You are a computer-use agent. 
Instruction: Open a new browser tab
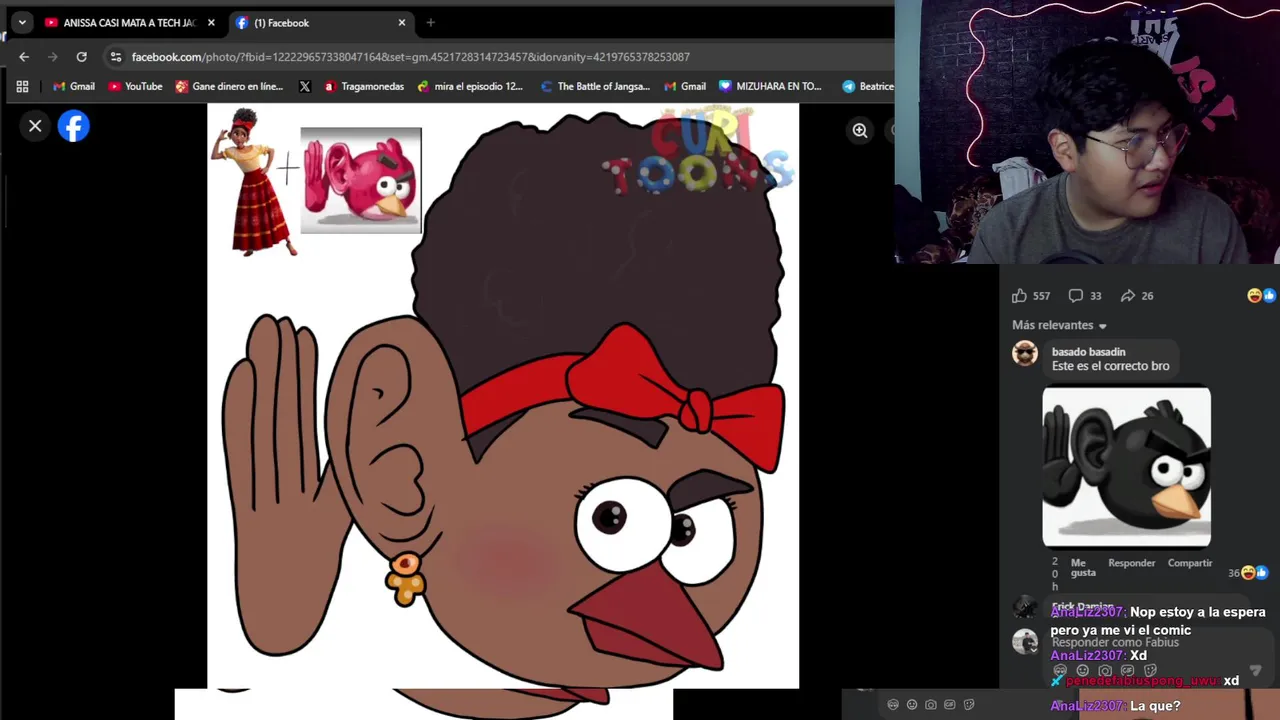[x=430, y=23]
